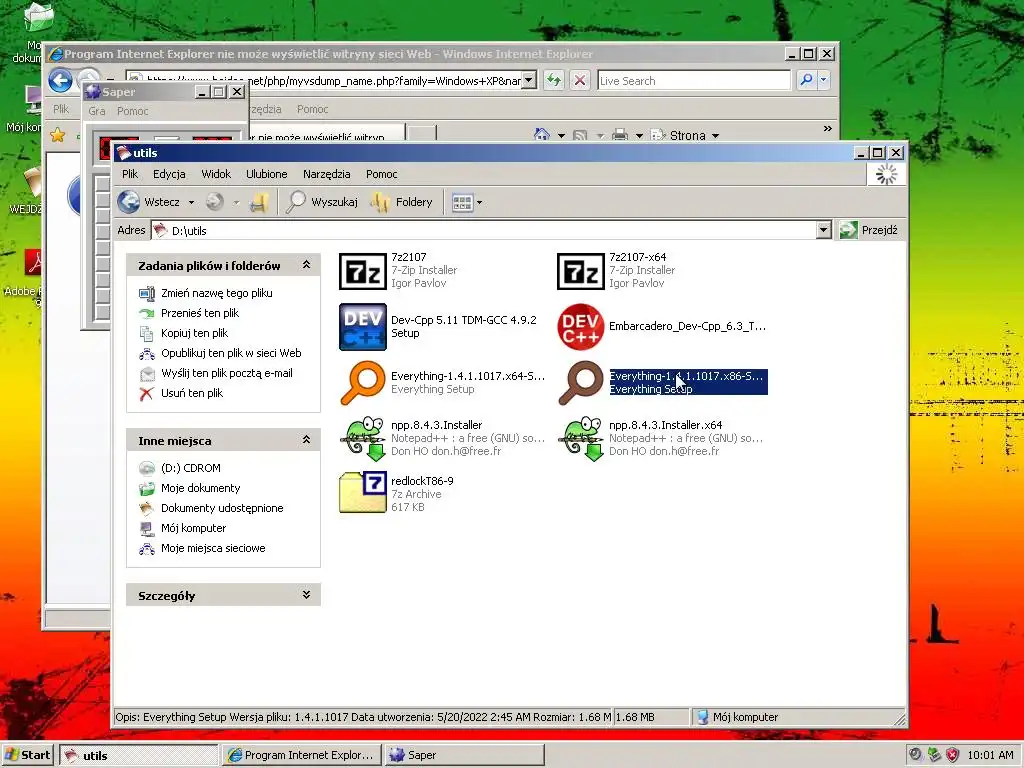Select the Dev-Cpp 5.11 TDM-GCC setup icon
The width and height of the screenshot is (1024, 768).
point(362,327)
